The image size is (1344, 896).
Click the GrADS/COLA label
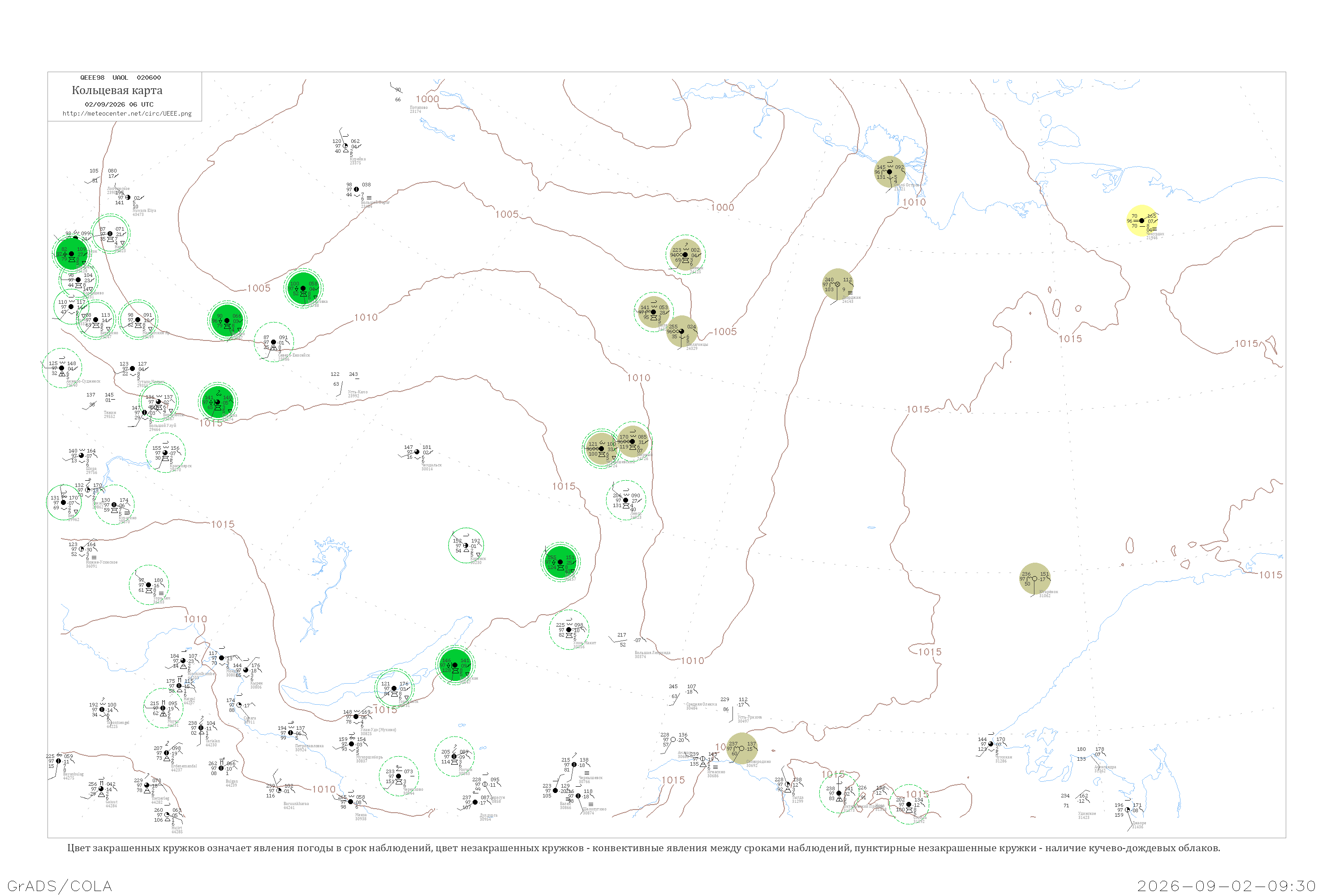60,886
